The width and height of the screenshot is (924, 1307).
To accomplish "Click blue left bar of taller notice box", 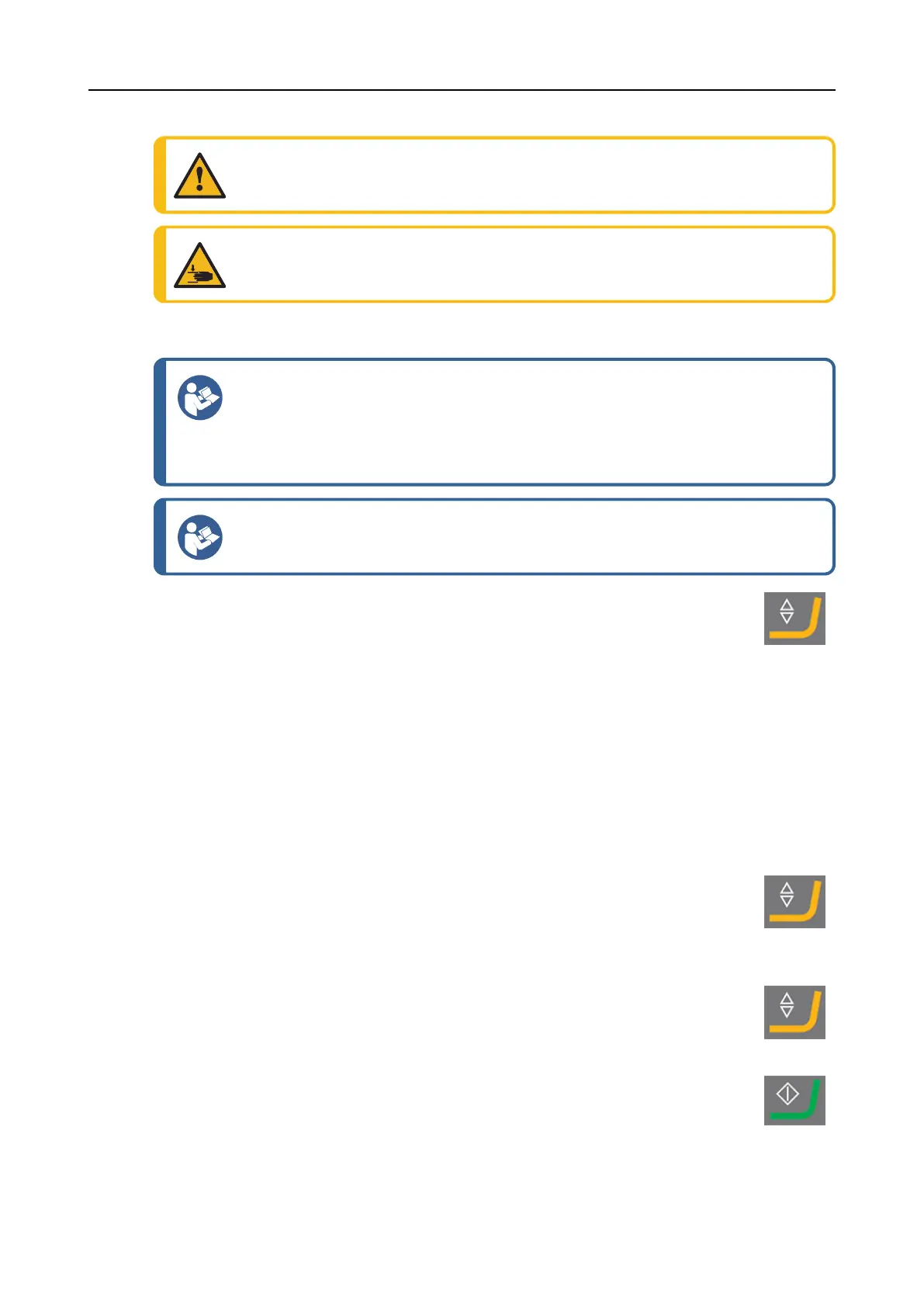I will [x=160, y=422].
